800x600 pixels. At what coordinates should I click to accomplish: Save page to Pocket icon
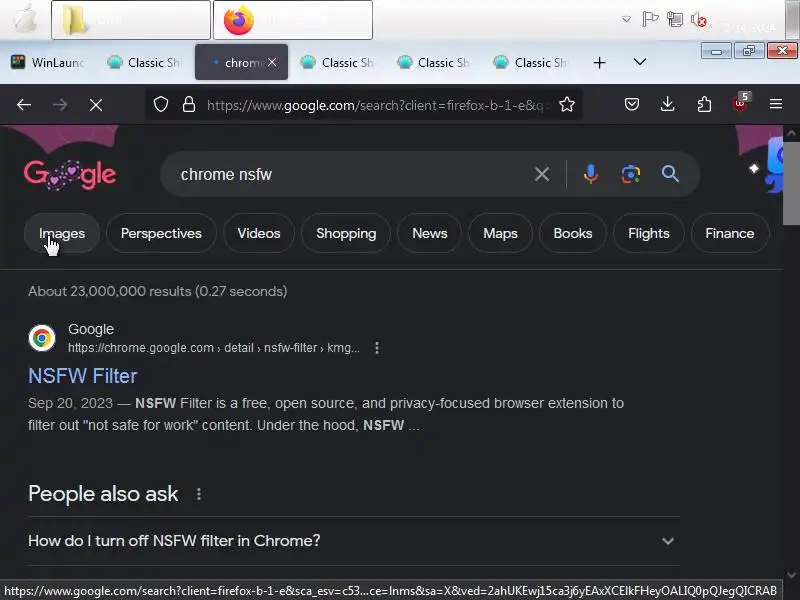click(632, 105)
